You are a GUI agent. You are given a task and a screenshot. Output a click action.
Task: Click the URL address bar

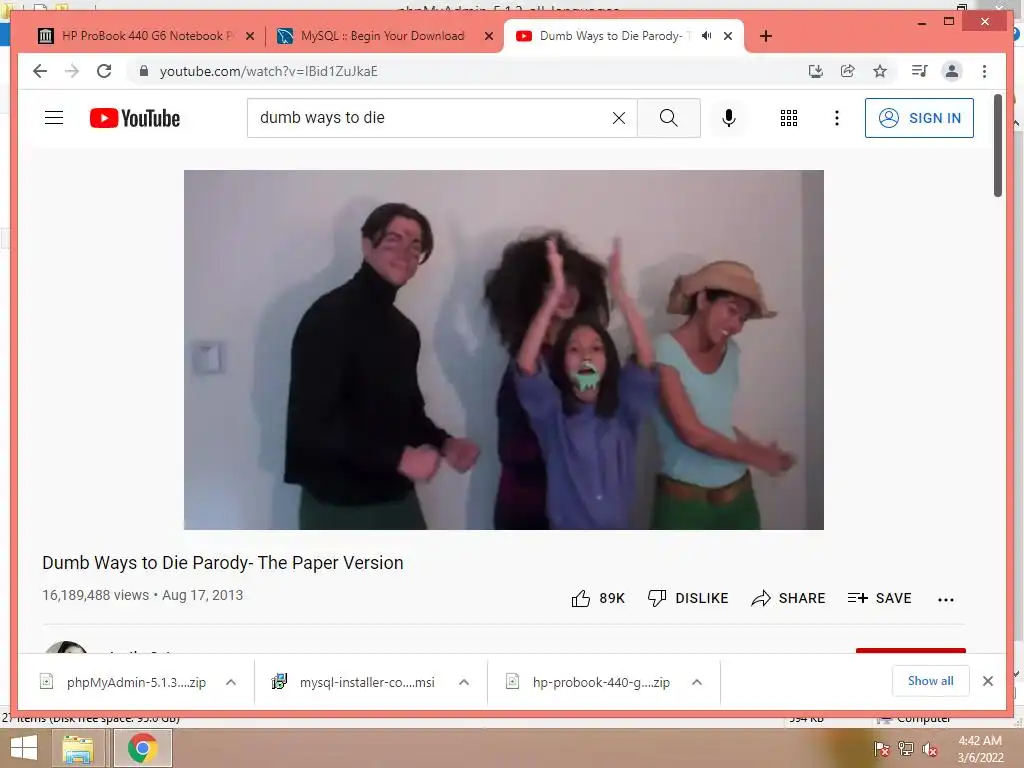[x=470, y=71]
